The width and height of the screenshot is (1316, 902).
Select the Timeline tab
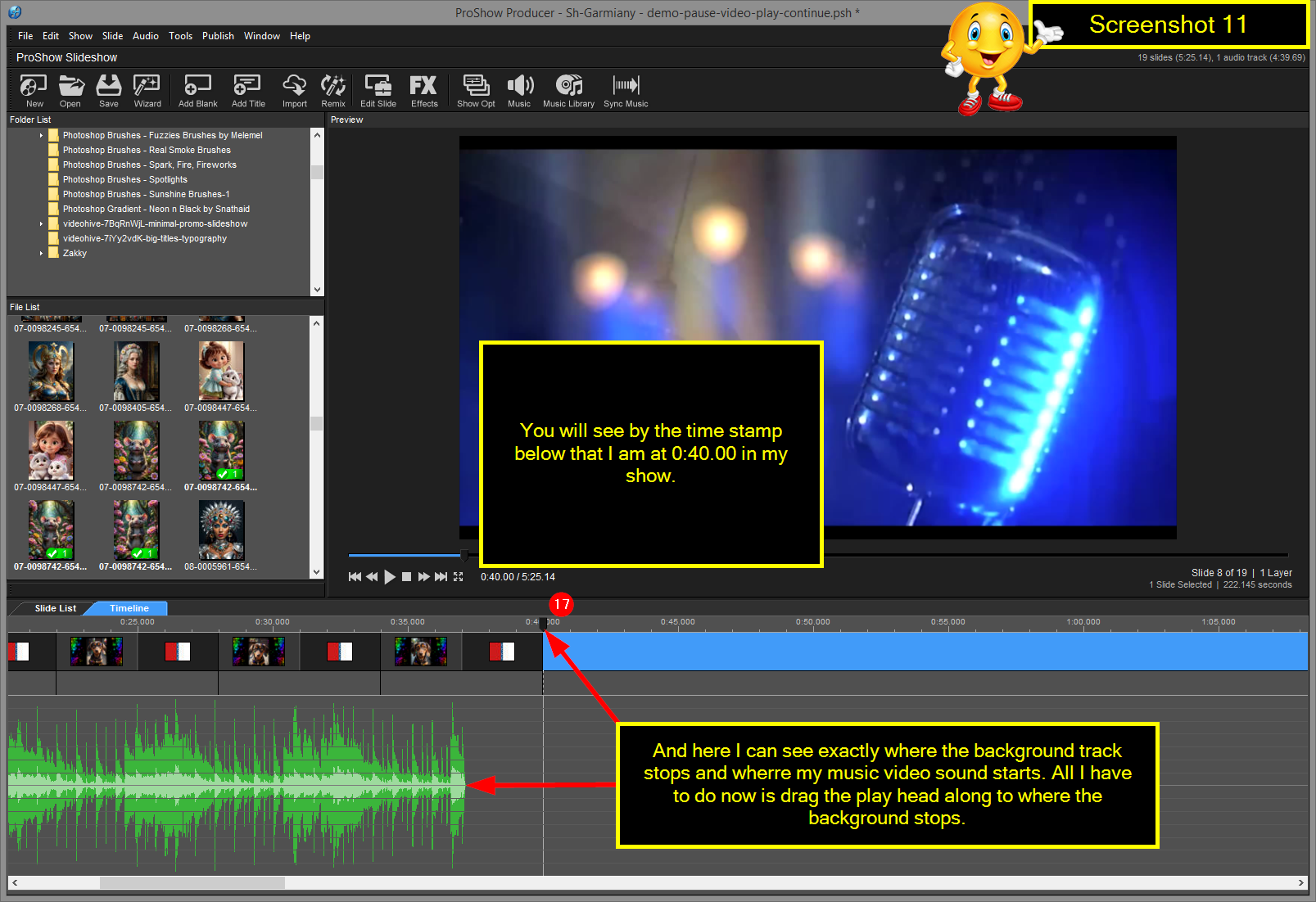[x=129, y=608]
